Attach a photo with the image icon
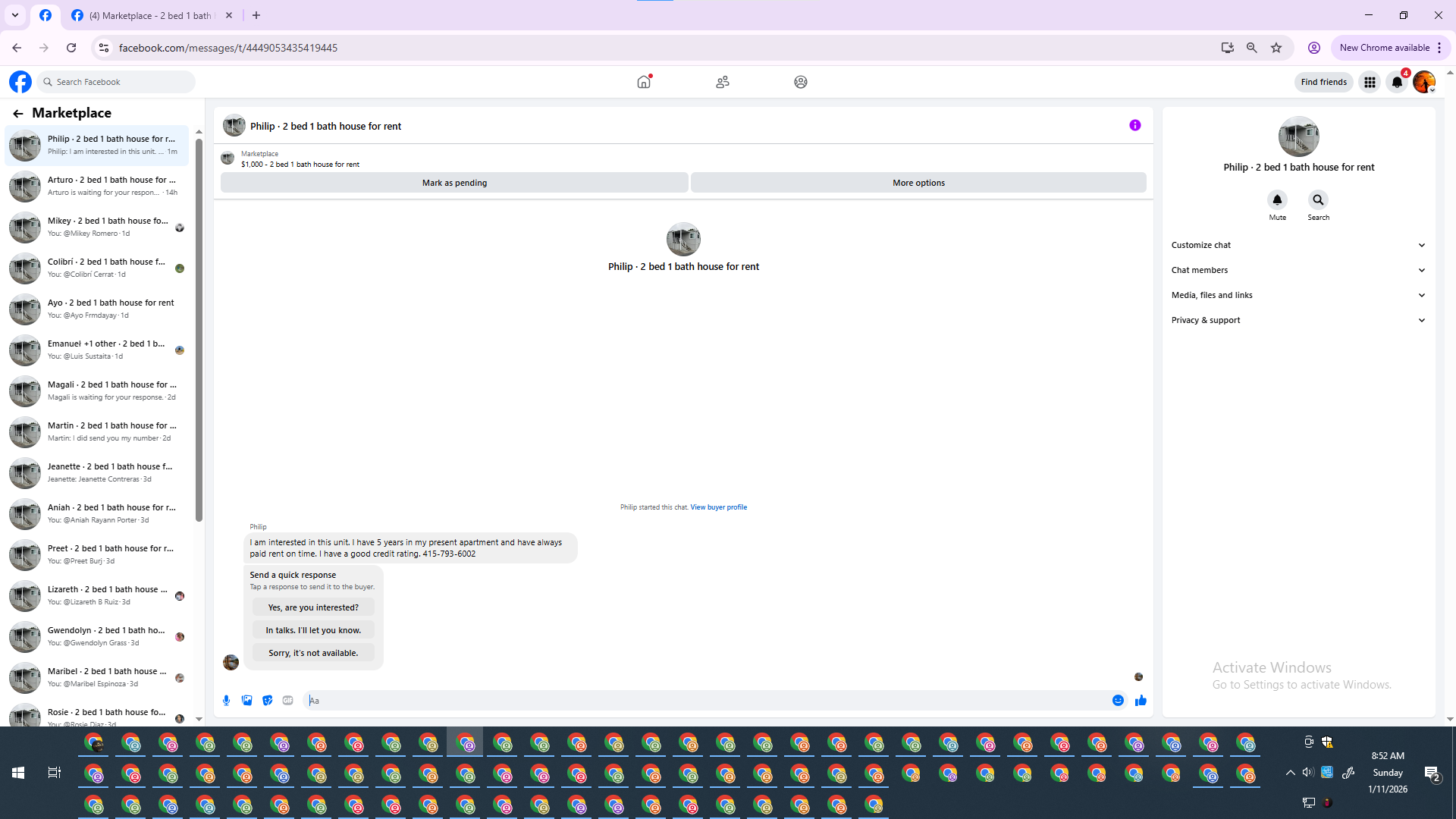The height and width of the screenshot is (819, 1456). pos(246,701)
